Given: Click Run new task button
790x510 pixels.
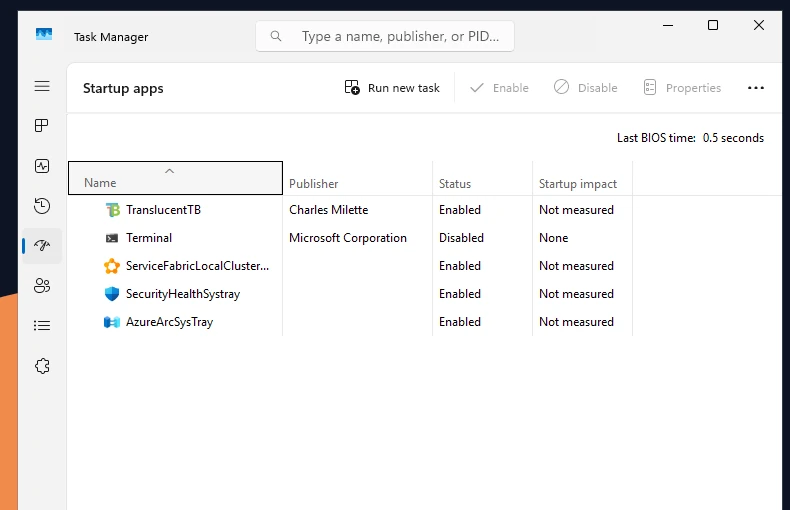Looking at the screenshot, I should click(392, 88).
